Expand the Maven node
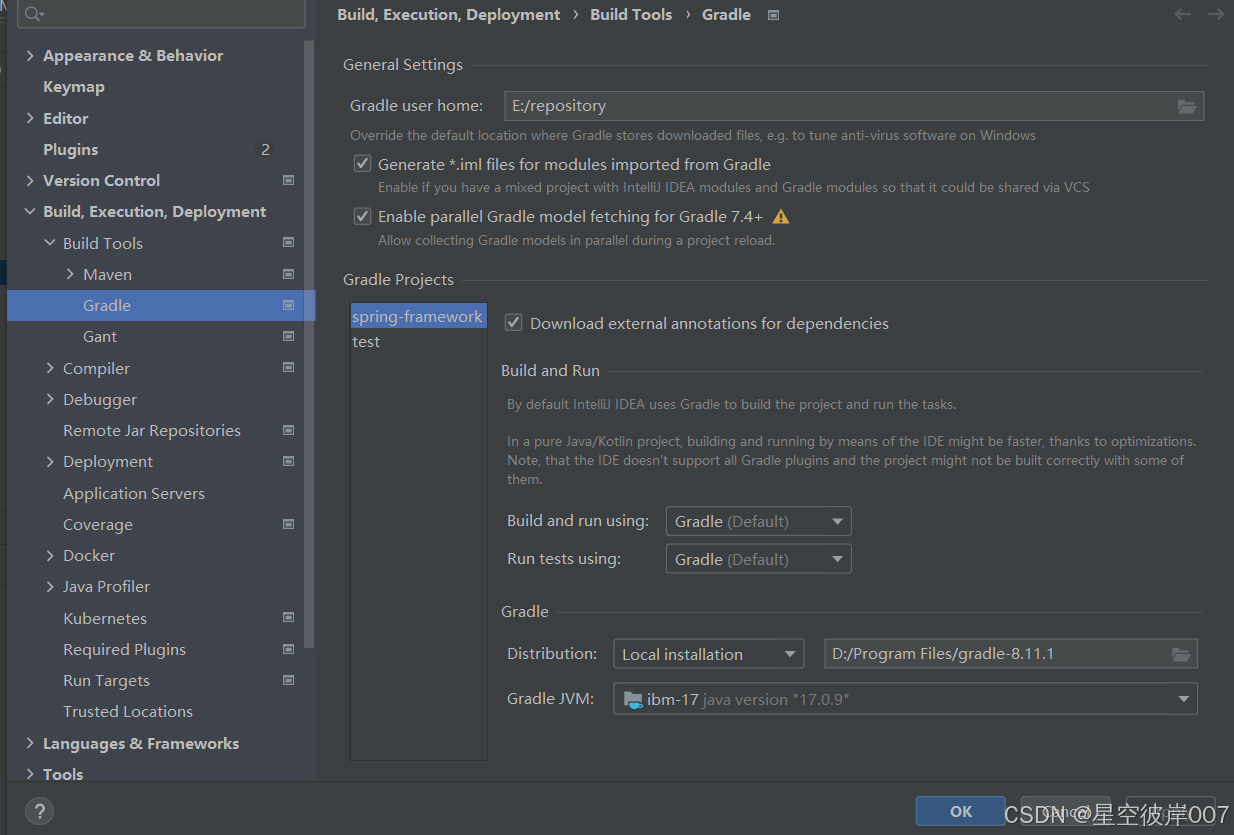1234x835 pixels. [70, 274]
